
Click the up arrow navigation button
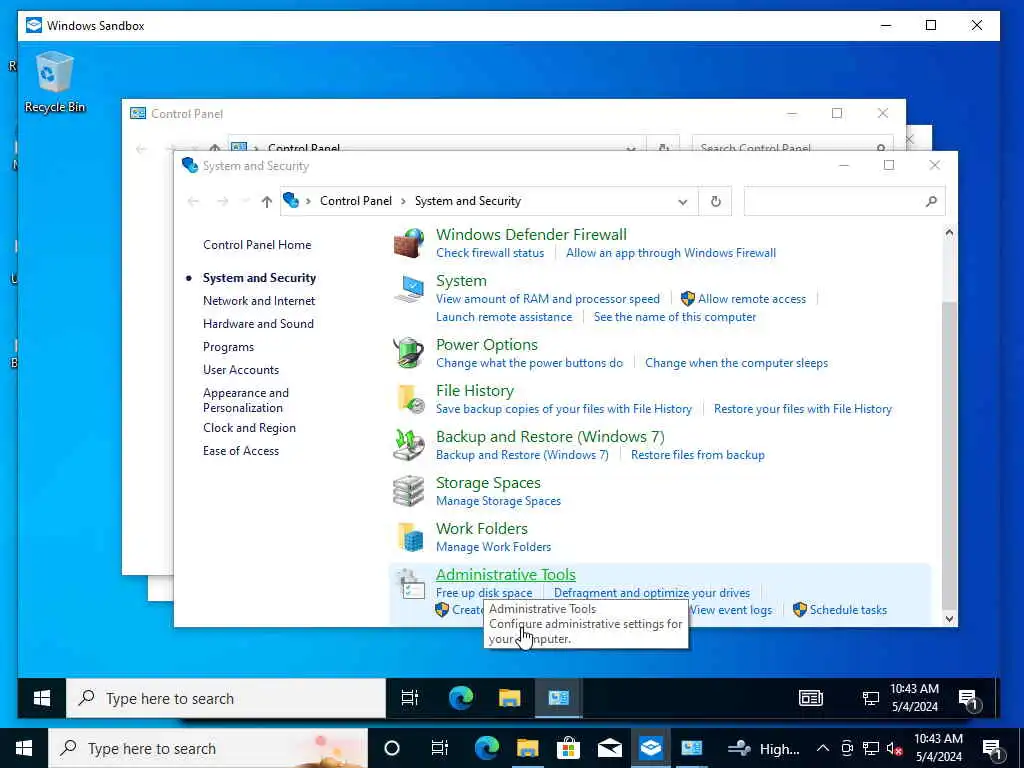(266, 202)
